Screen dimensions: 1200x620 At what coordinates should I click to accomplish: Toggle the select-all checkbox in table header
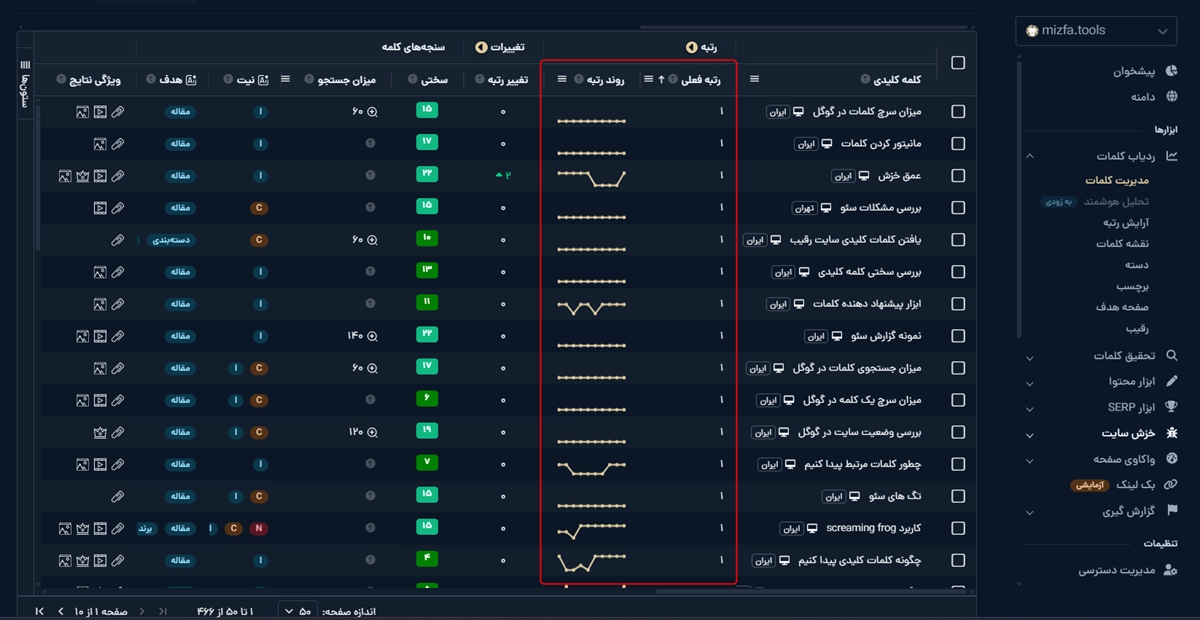click(x=958, y=63)
